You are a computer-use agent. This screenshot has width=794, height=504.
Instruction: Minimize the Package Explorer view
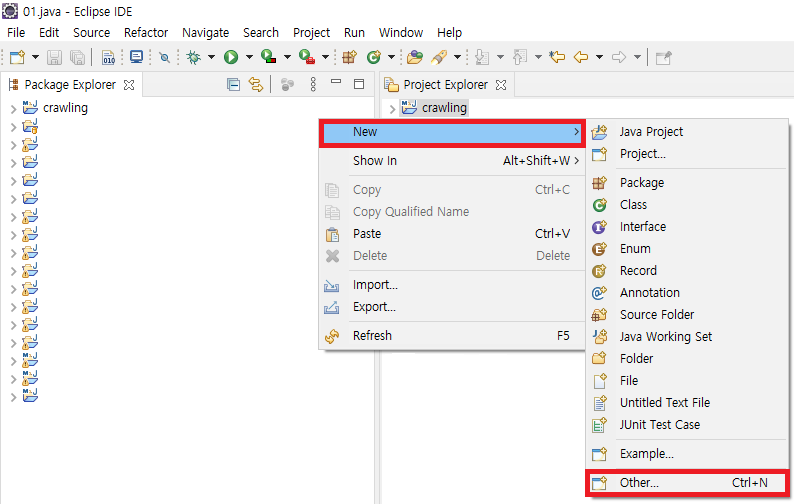(336, 82)
